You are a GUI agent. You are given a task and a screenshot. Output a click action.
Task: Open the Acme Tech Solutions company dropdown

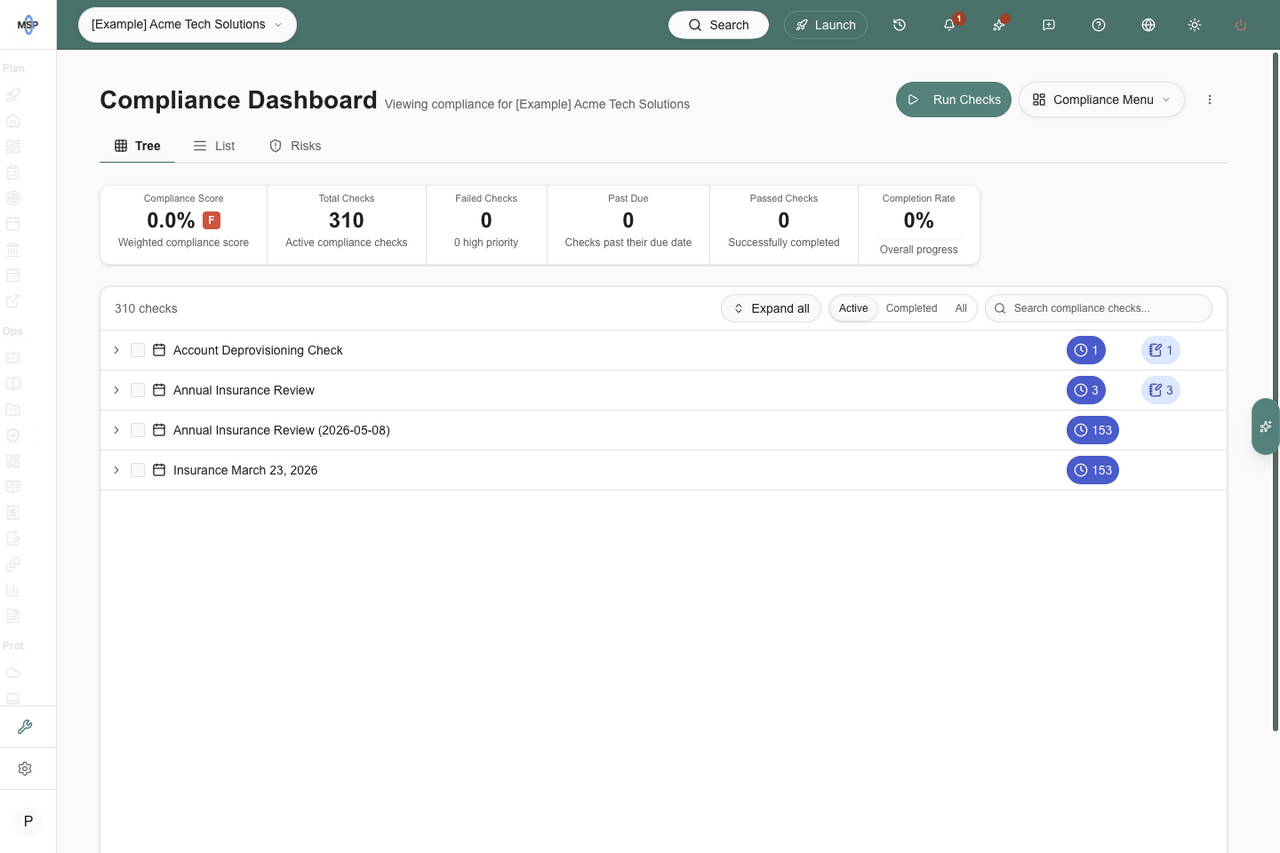(187, 25)
